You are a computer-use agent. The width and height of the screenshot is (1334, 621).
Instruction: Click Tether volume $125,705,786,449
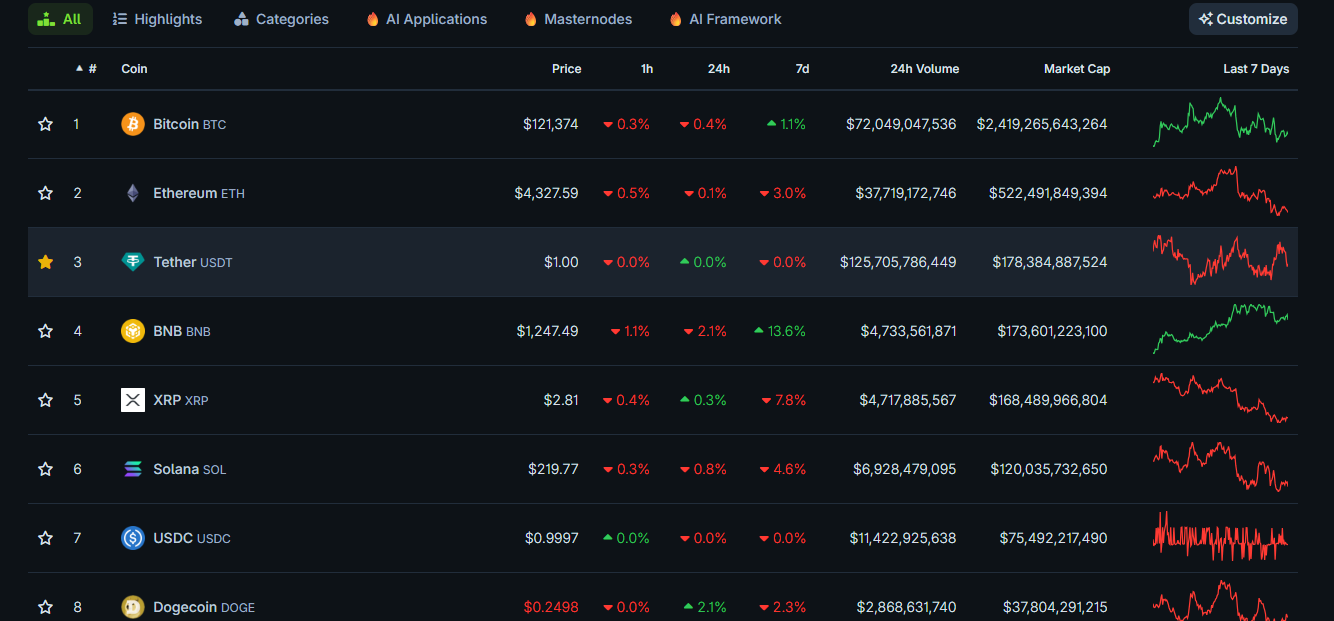click(x=898, y=262)
